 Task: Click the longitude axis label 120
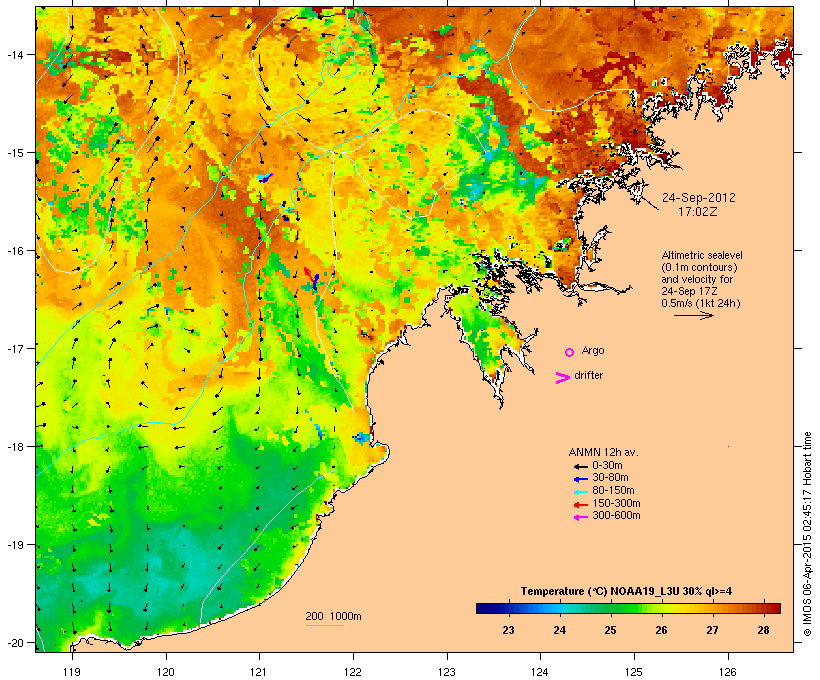[166, 672]
